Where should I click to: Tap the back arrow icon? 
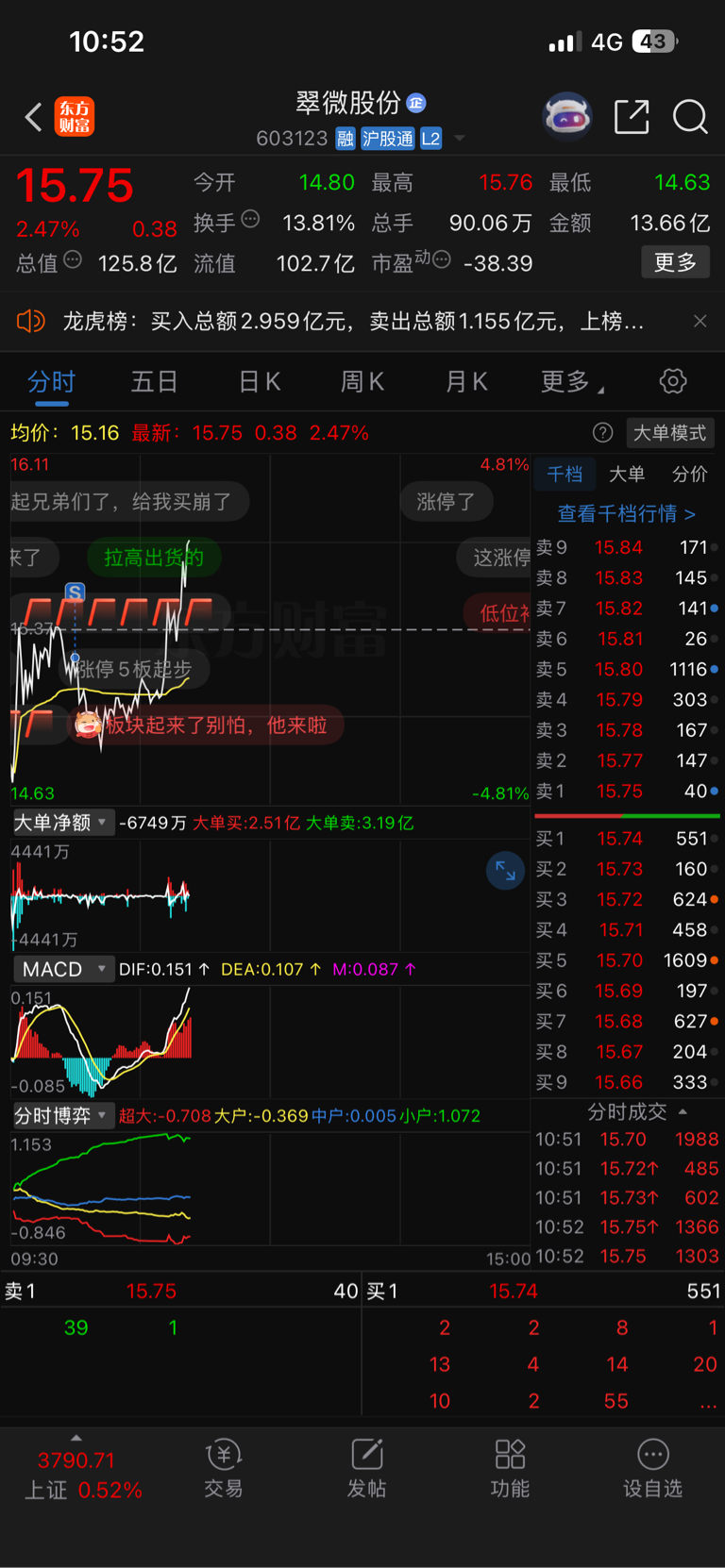click(33, 117)
